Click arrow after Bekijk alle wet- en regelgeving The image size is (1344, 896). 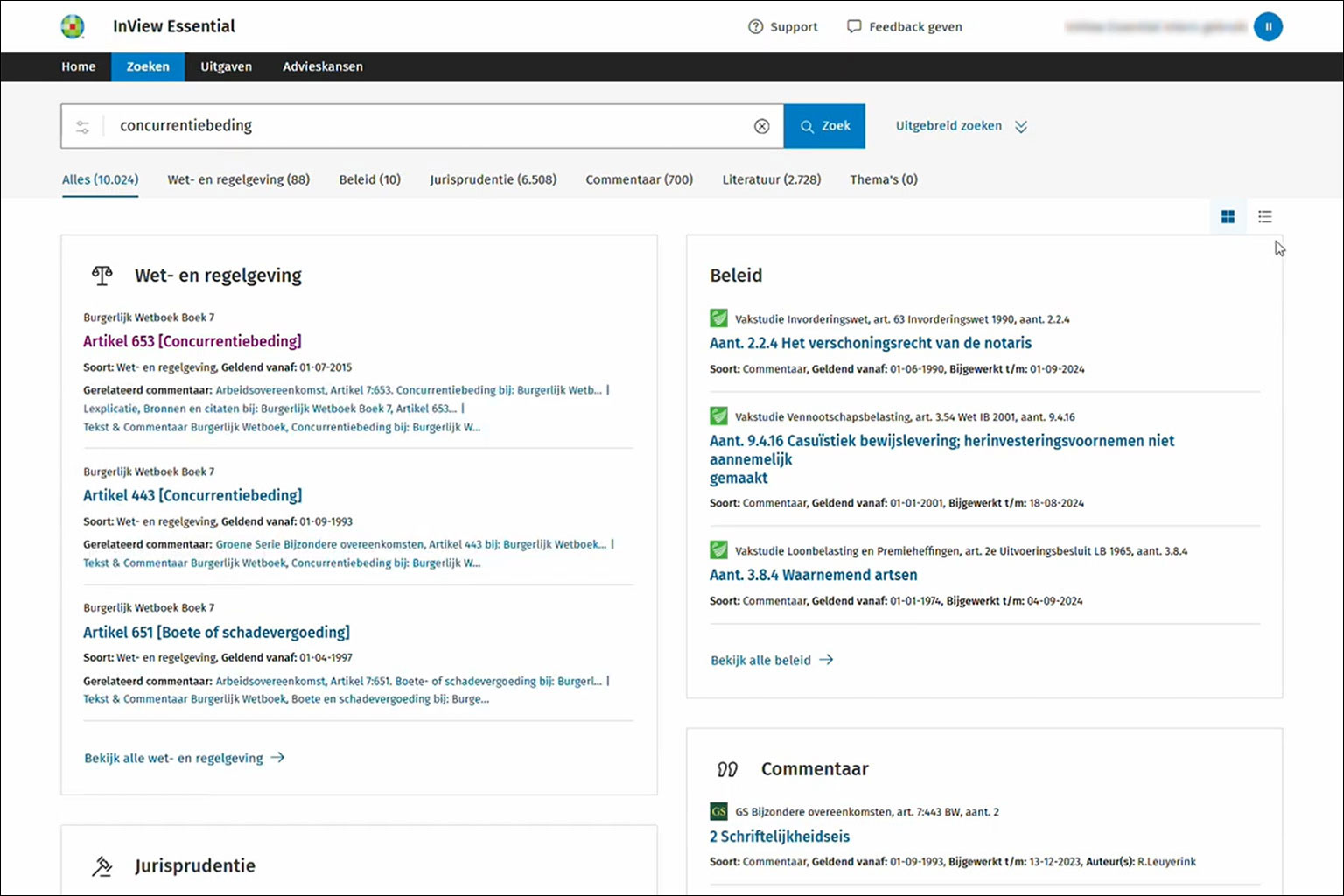point(277,758)
